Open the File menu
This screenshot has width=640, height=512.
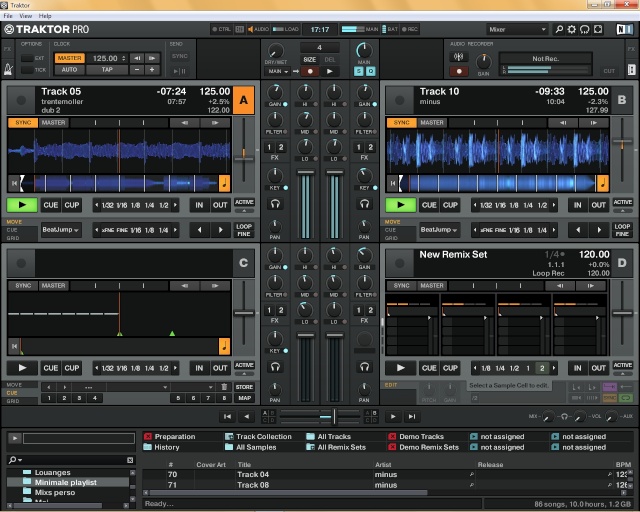coord(8,16)
